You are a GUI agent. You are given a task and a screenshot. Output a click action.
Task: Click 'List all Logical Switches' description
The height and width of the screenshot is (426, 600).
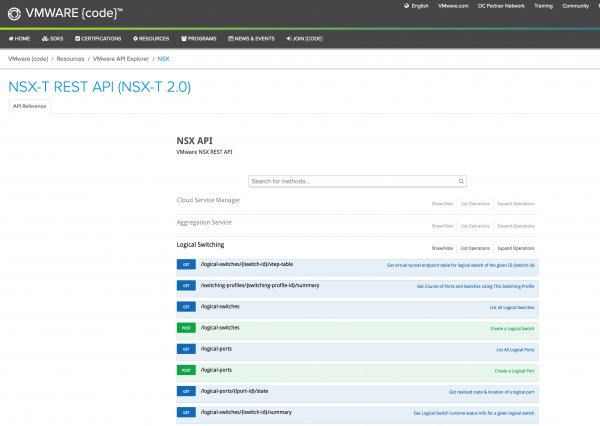(x=512, y=307)
